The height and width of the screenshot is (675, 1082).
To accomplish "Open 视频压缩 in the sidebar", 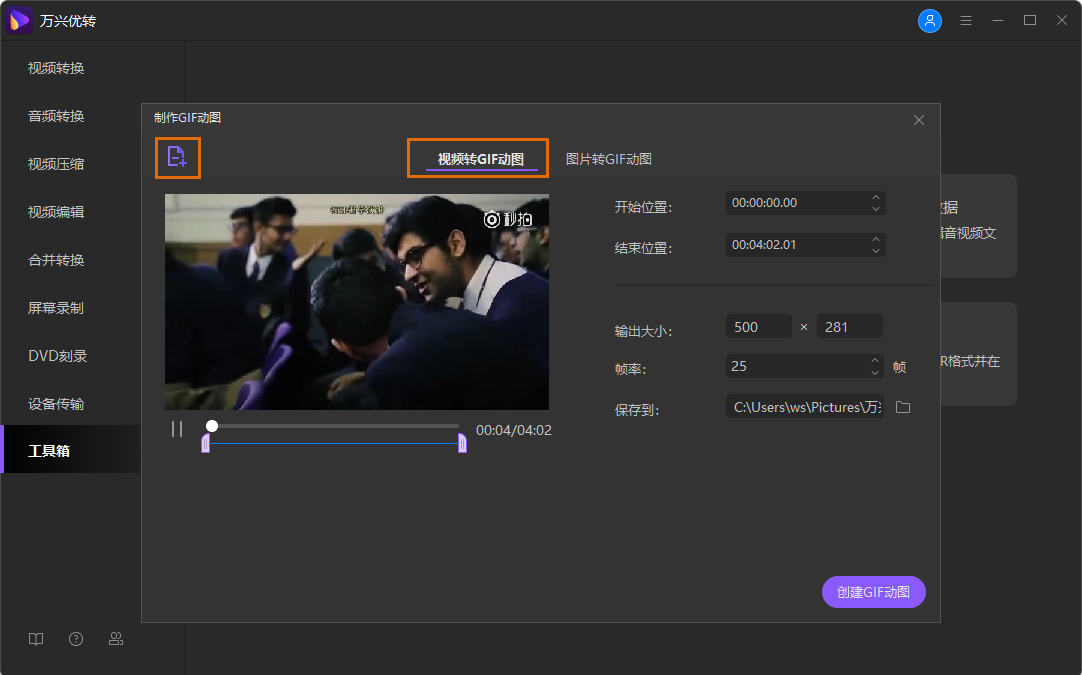I will pos(56,164).
